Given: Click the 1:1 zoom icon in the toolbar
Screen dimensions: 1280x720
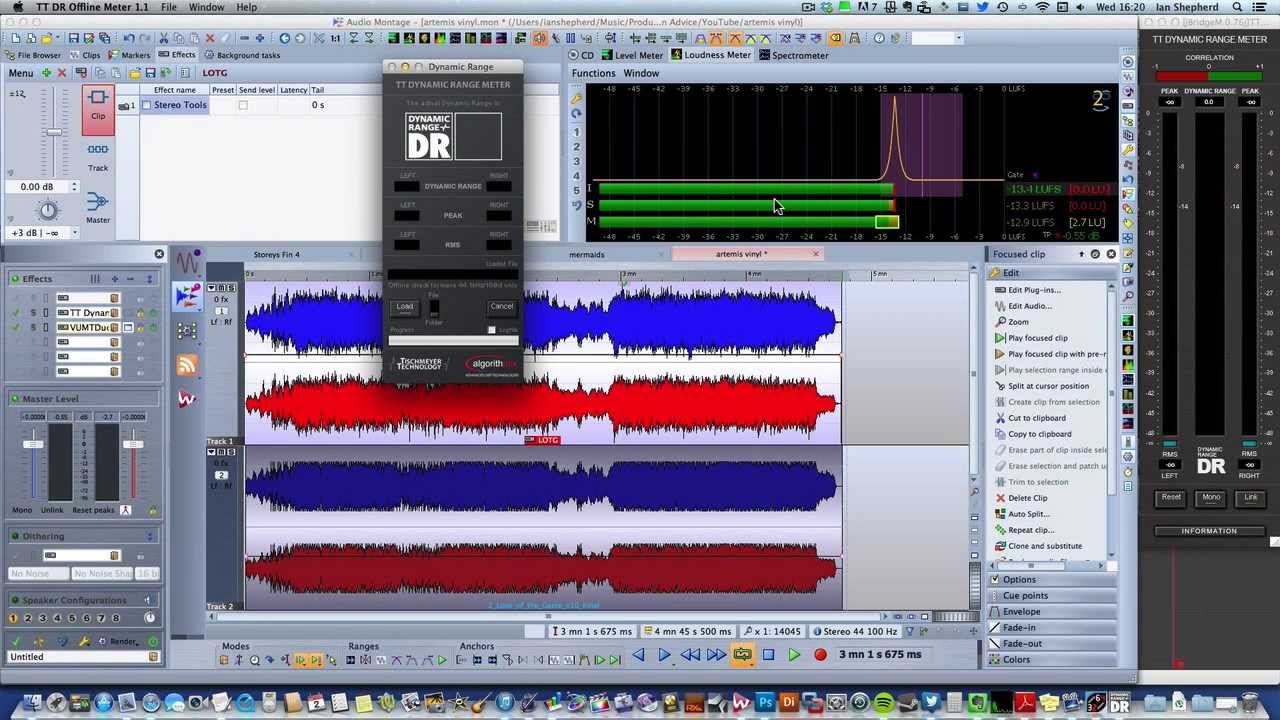Looking at the screenshot, I should [x=335, y=38].
